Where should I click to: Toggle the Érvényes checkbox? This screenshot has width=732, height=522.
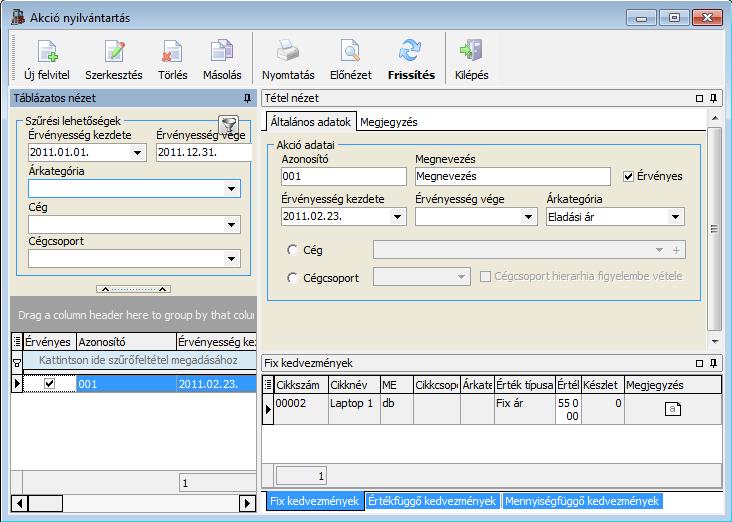[628, 176]
